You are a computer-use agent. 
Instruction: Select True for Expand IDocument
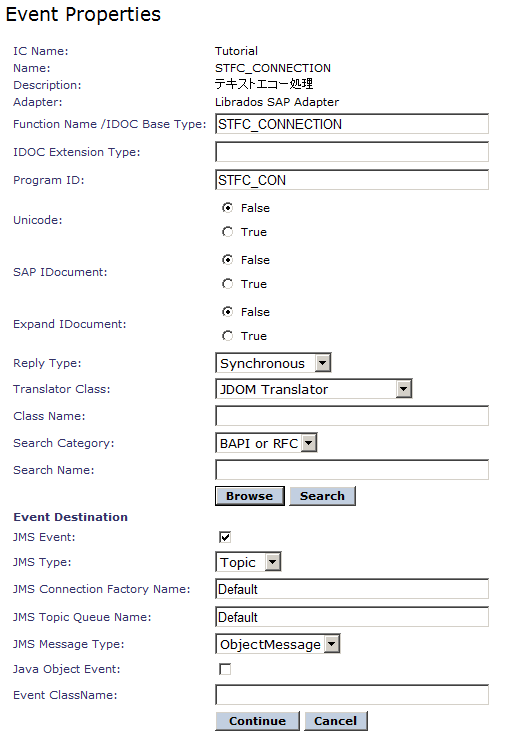[228, 336]
